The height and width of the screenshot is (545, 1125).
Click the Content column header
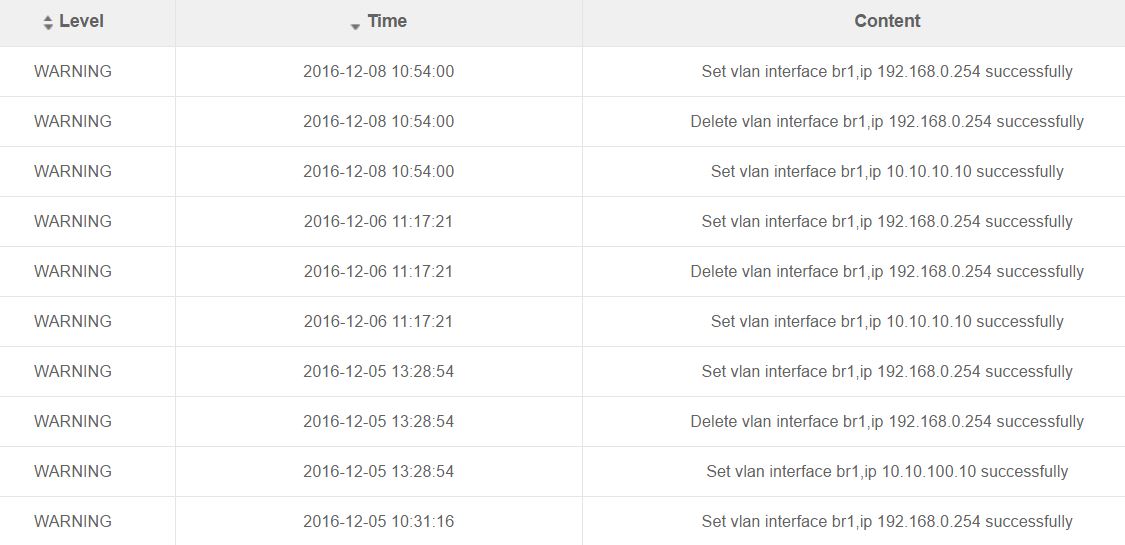pos(887,21)
